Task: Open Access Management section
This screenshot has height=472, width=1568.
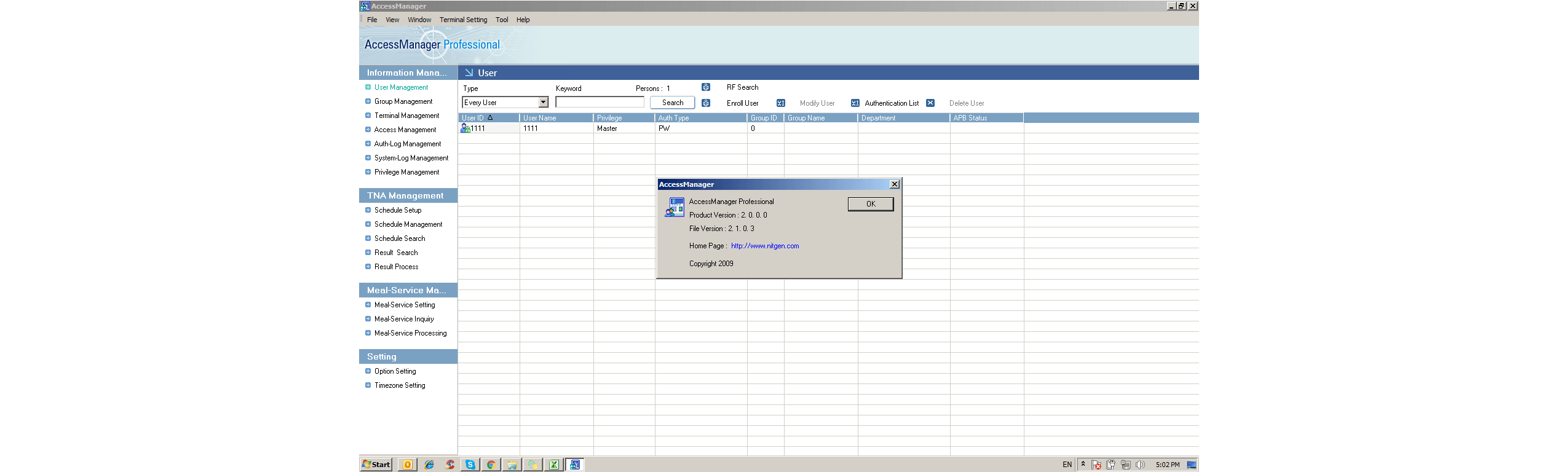Action: tap(405, 130)
